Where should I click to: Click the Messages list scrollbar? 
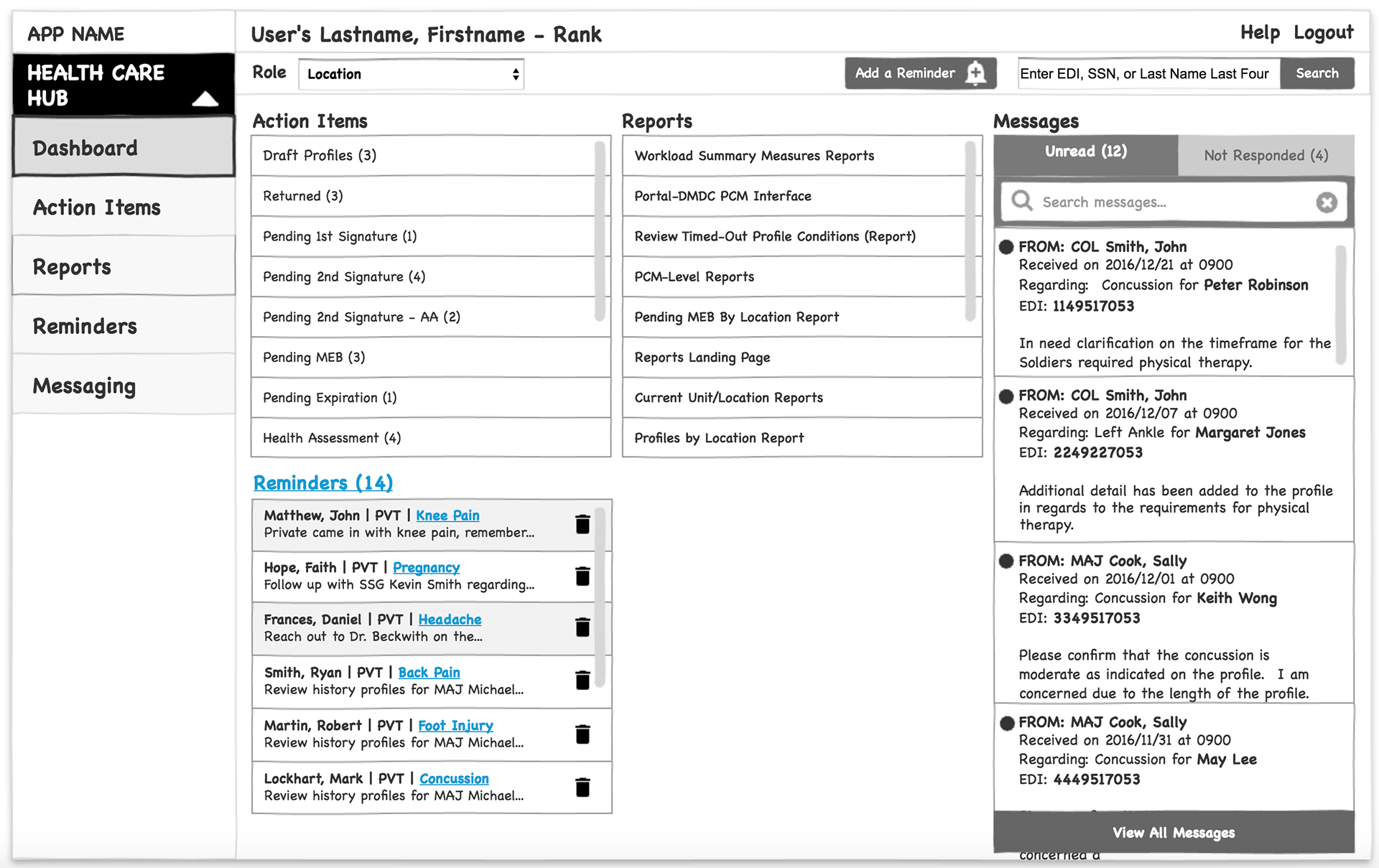1340,305
